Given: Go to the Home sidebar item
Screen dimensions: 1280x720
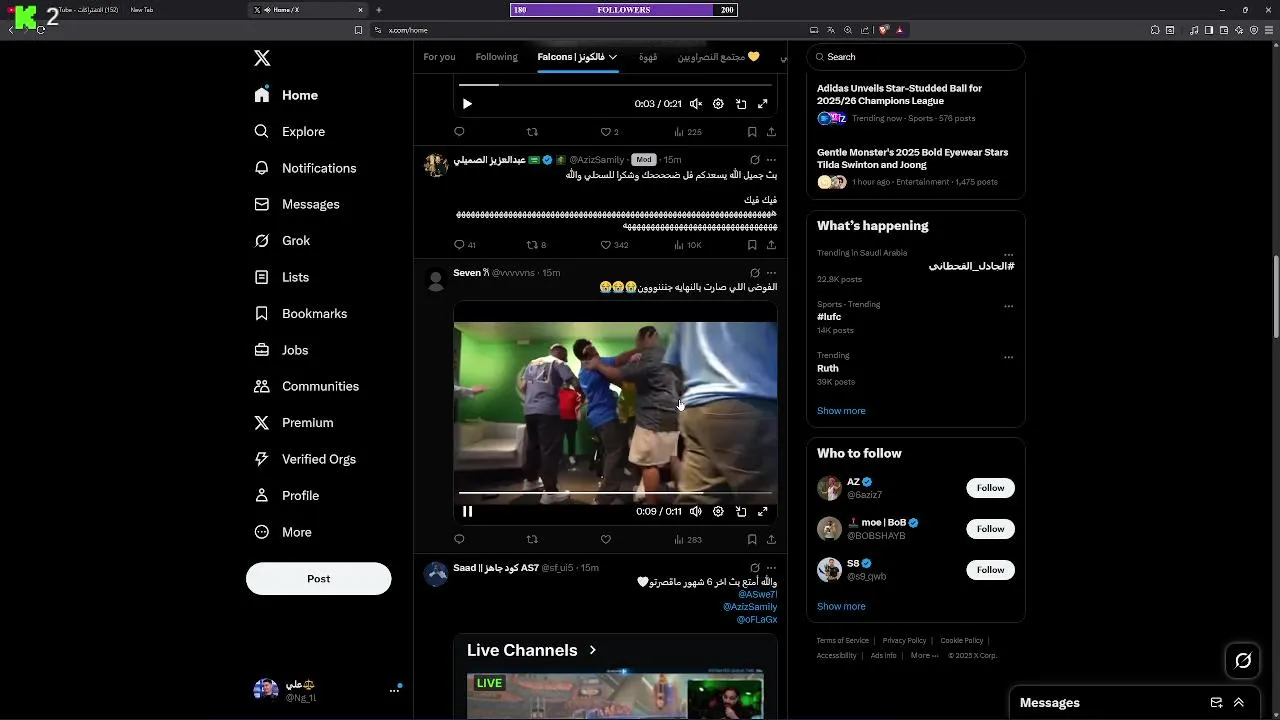Looking at the screenshot, I should pos(286,95).
